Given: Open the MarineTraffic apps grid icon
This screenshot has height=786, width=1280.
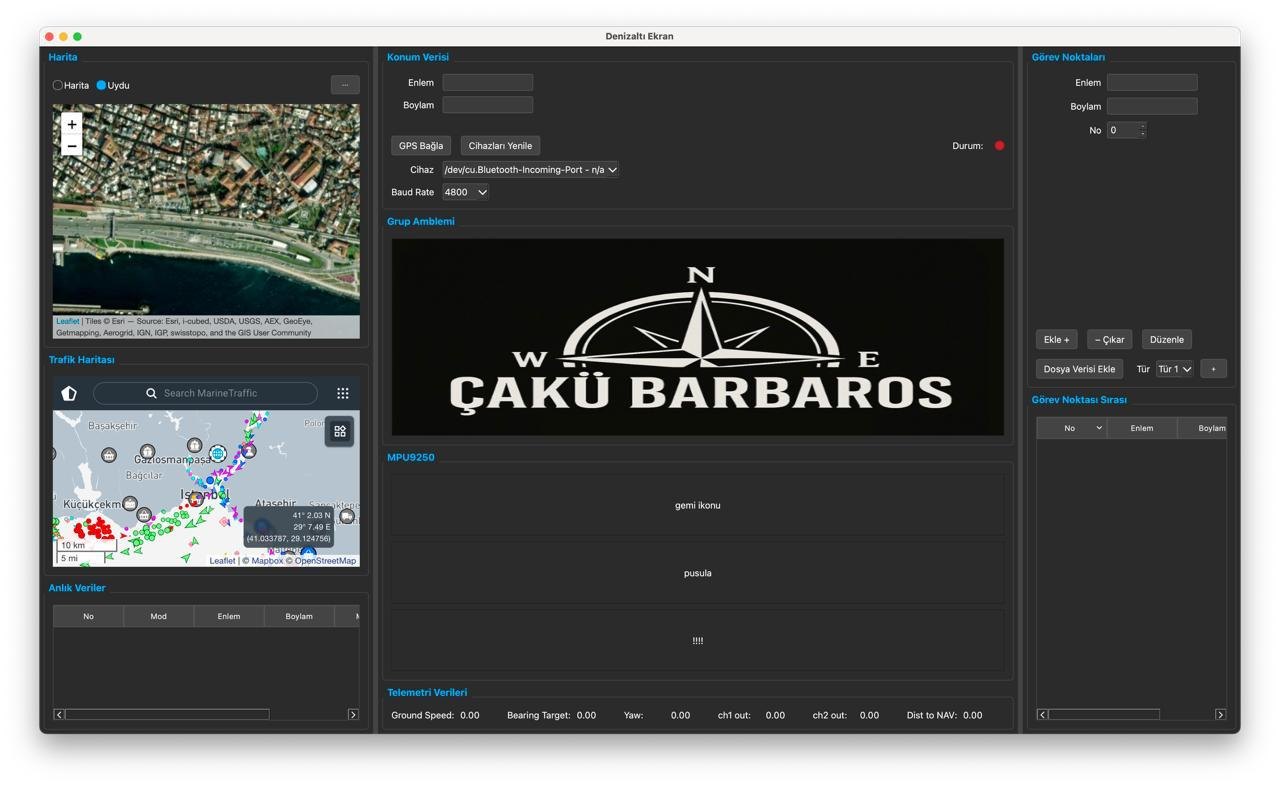Looking at the screenshot, I should click(x=343, y=393).
